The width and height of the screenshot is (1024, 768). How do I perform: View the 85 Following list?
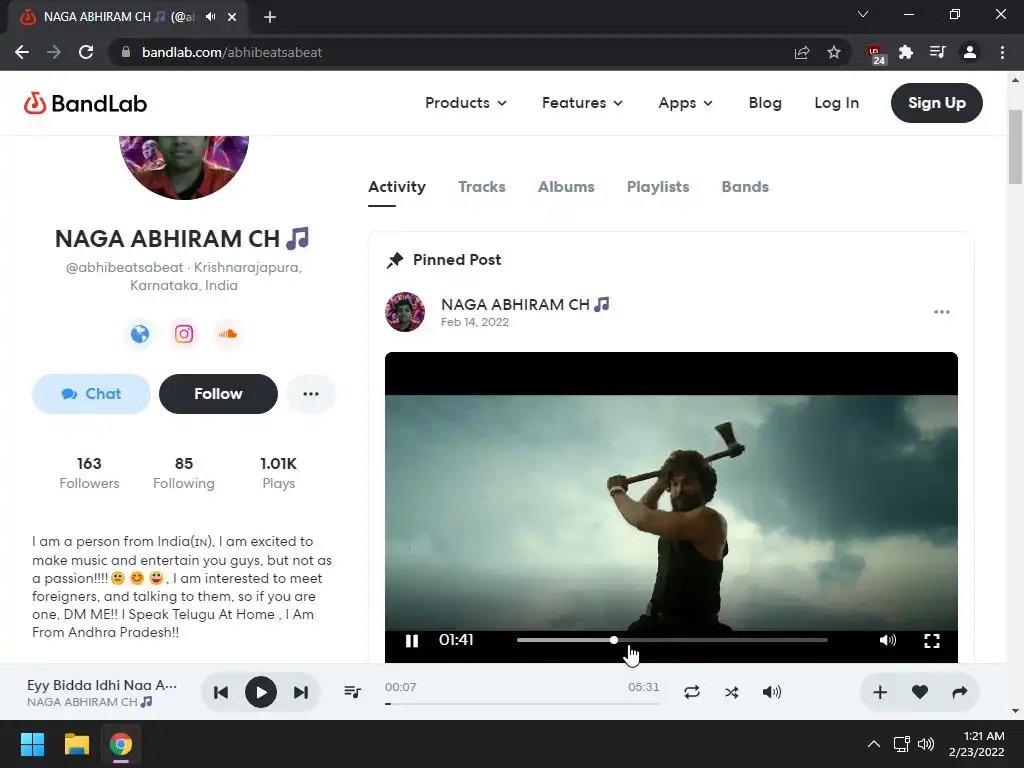click(x=184, y=473)
